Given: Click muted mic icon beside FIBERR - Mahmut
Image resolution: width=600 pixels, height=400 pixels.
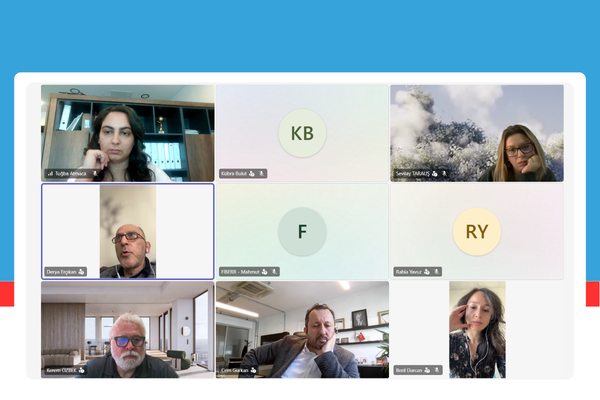Looking at the screenshot, I should click(274, 272).
